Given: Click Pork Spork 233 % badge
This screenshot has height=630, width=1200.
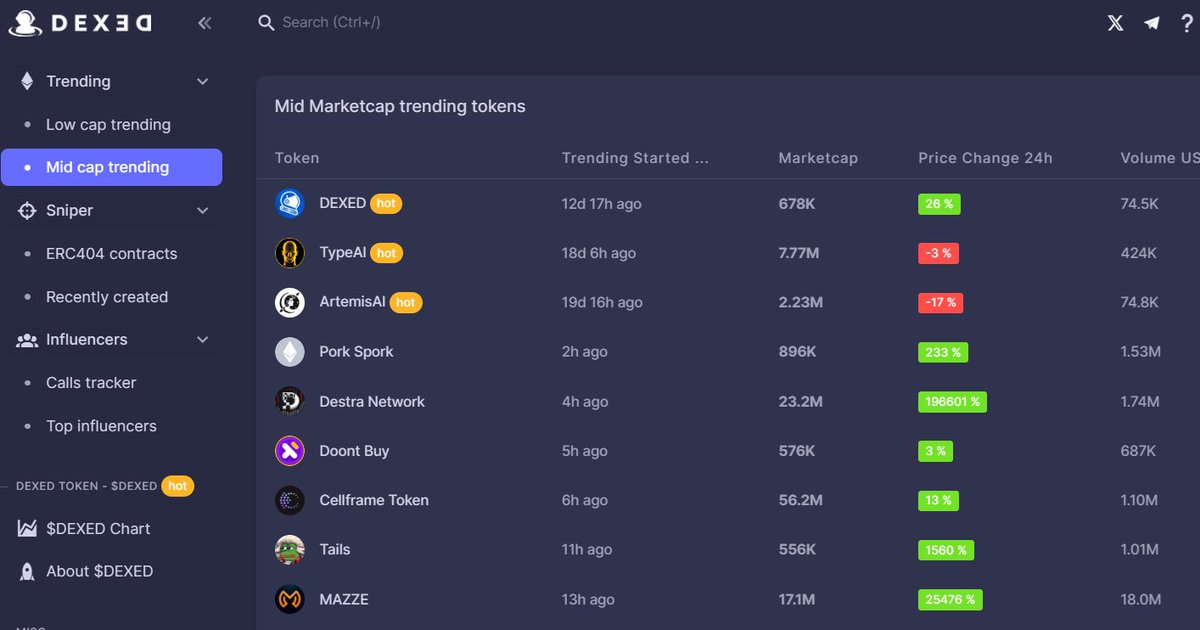Looking at the screenshot, I should click(x=943, y=352).
